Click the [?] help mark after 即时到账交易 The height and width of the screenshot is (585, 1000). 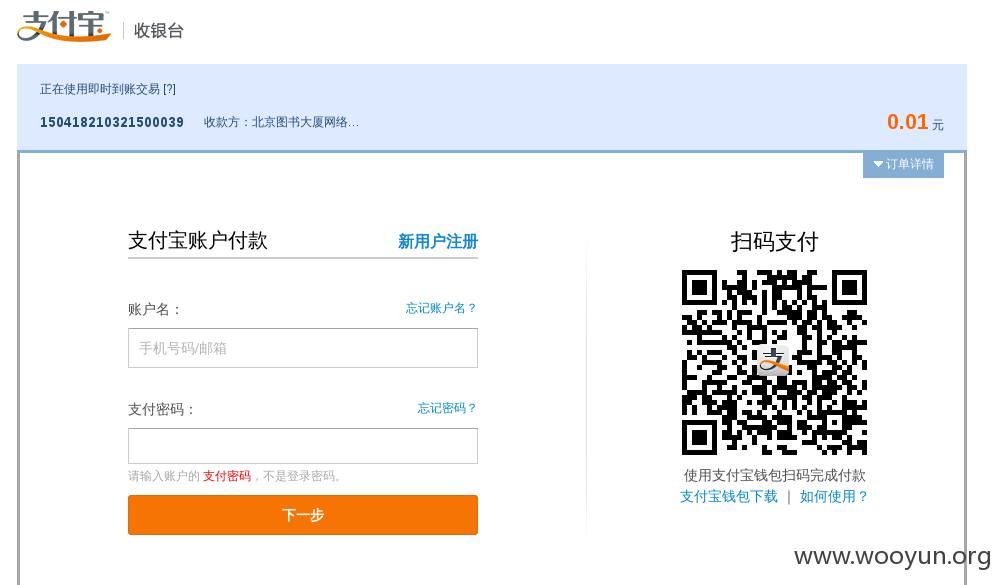[169, 89]
